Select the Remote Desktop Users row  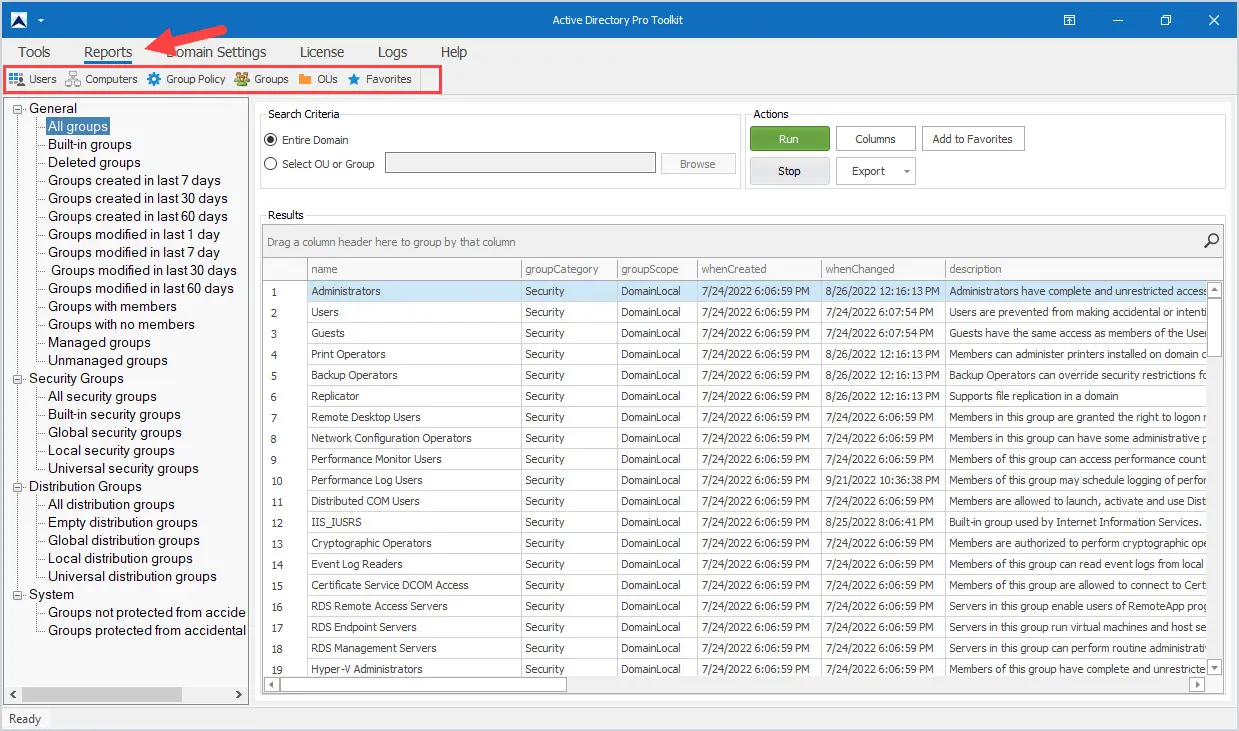[x=735, y=417]
